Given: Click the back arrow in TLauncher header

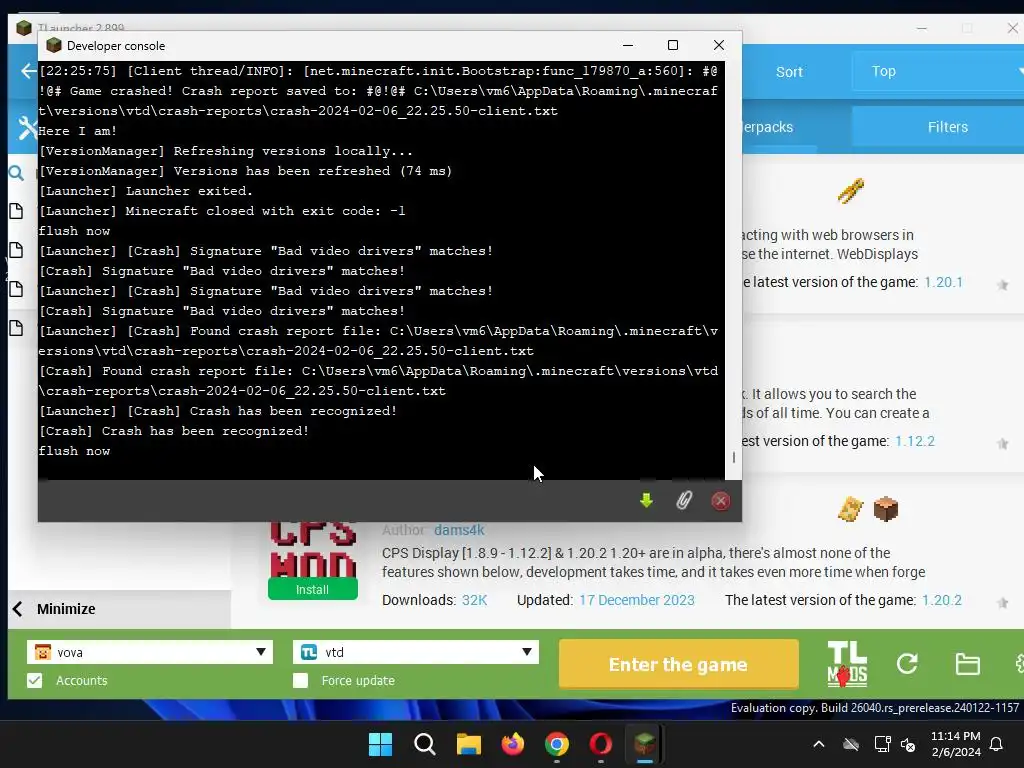Looking at the screenshot, I should coord(28,71).
